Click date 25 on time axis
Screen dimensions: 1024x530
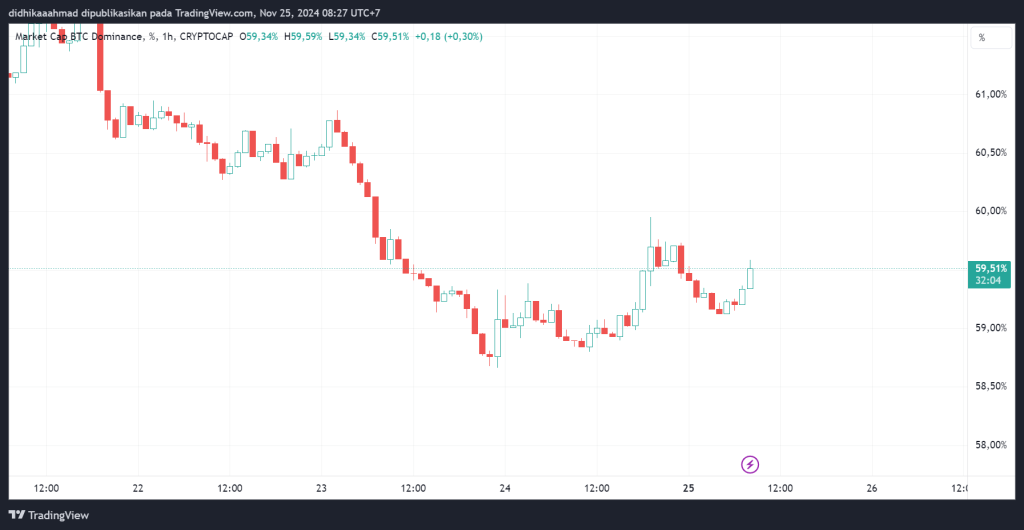688,488
